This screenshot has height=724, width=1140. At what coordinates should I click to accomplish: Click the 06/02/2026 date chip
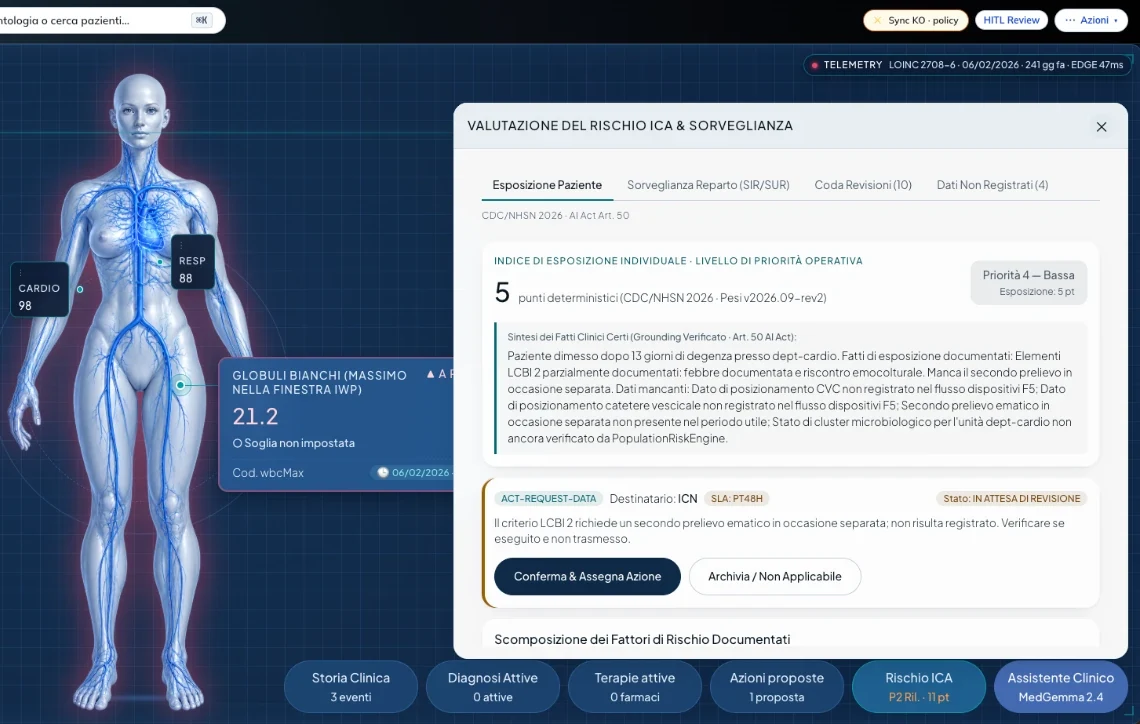pos(412,472)
